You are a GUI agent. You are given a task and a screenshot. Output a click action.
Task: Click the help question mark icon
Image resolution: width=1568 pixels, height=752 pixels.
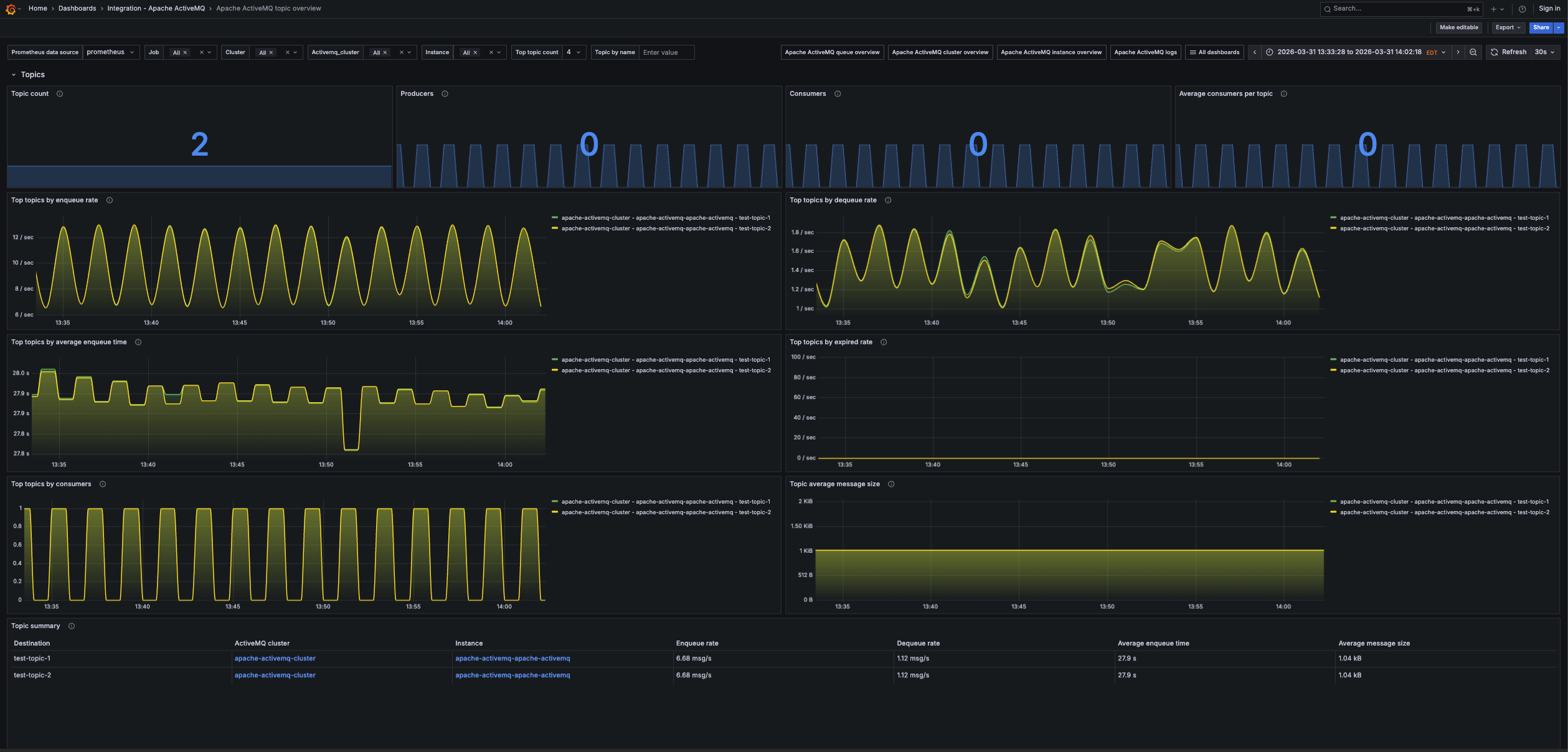1522,9
